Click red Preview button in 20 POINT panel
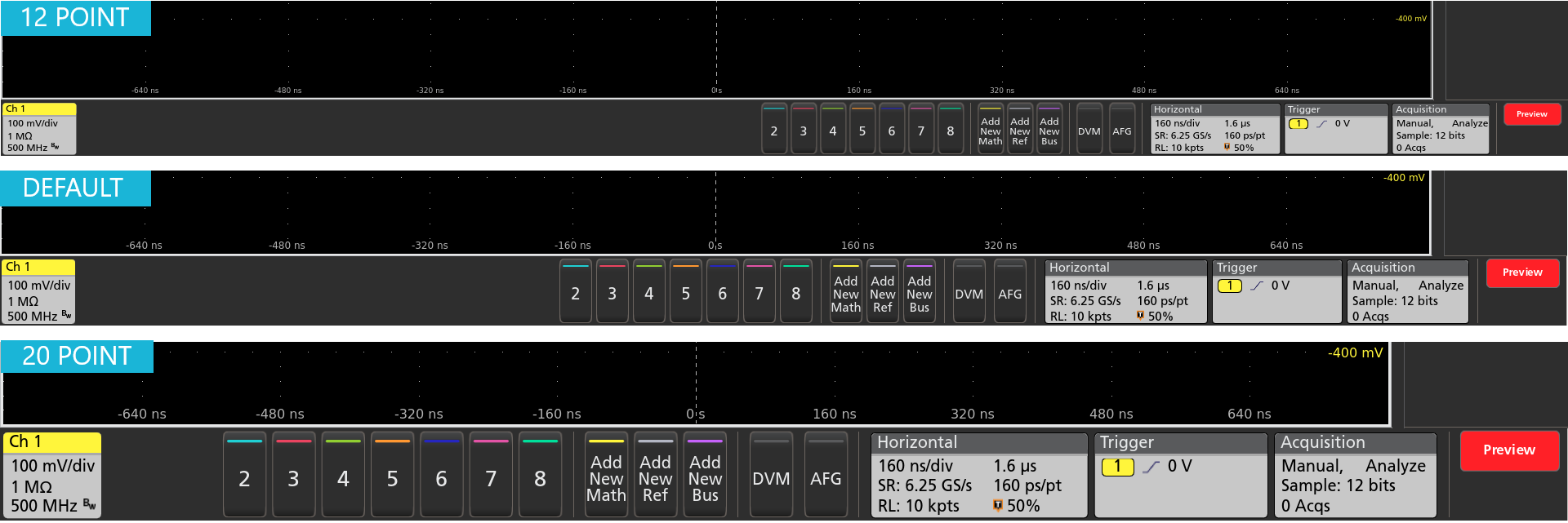Viewport: 1568px width, 523px height. click(1509, 450)
